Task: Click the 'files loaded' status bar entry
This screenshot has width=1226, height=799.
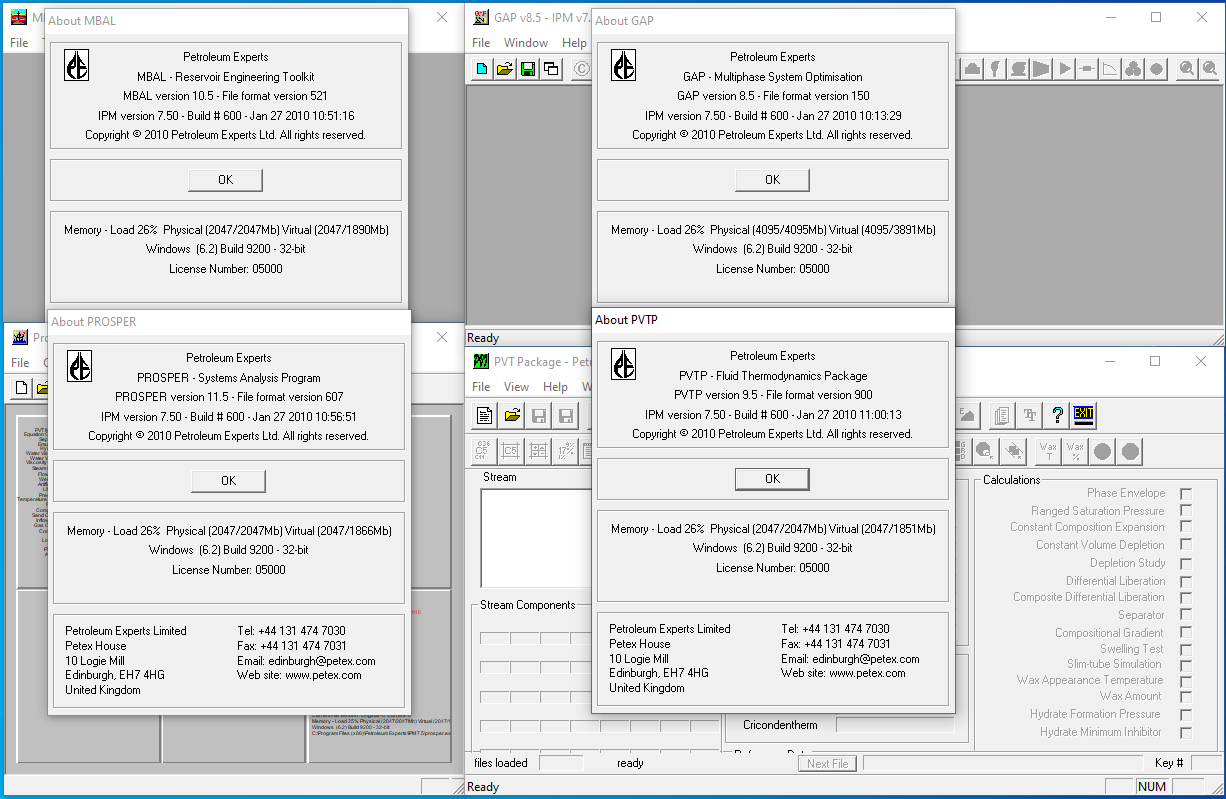Action: point(501,763)
